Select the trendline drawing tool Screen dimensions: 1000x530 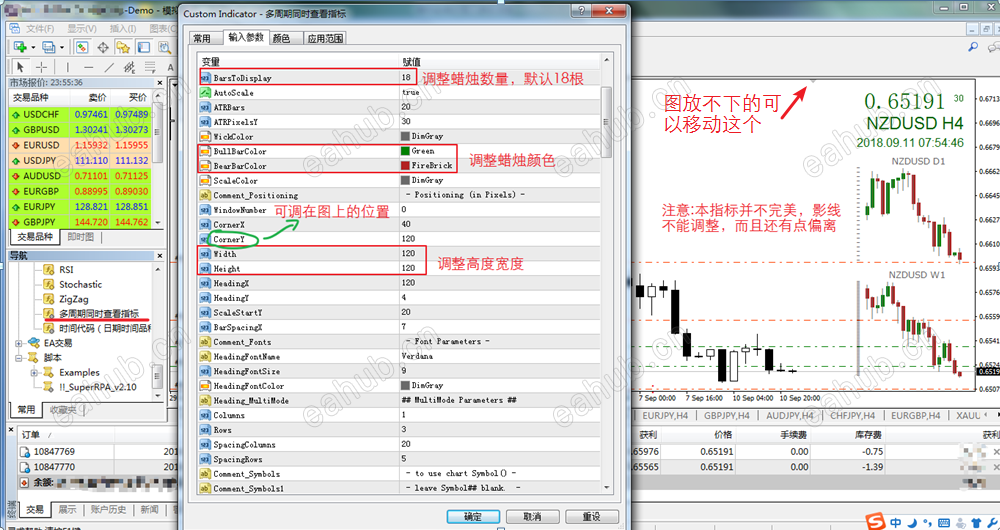click(109, 67)
